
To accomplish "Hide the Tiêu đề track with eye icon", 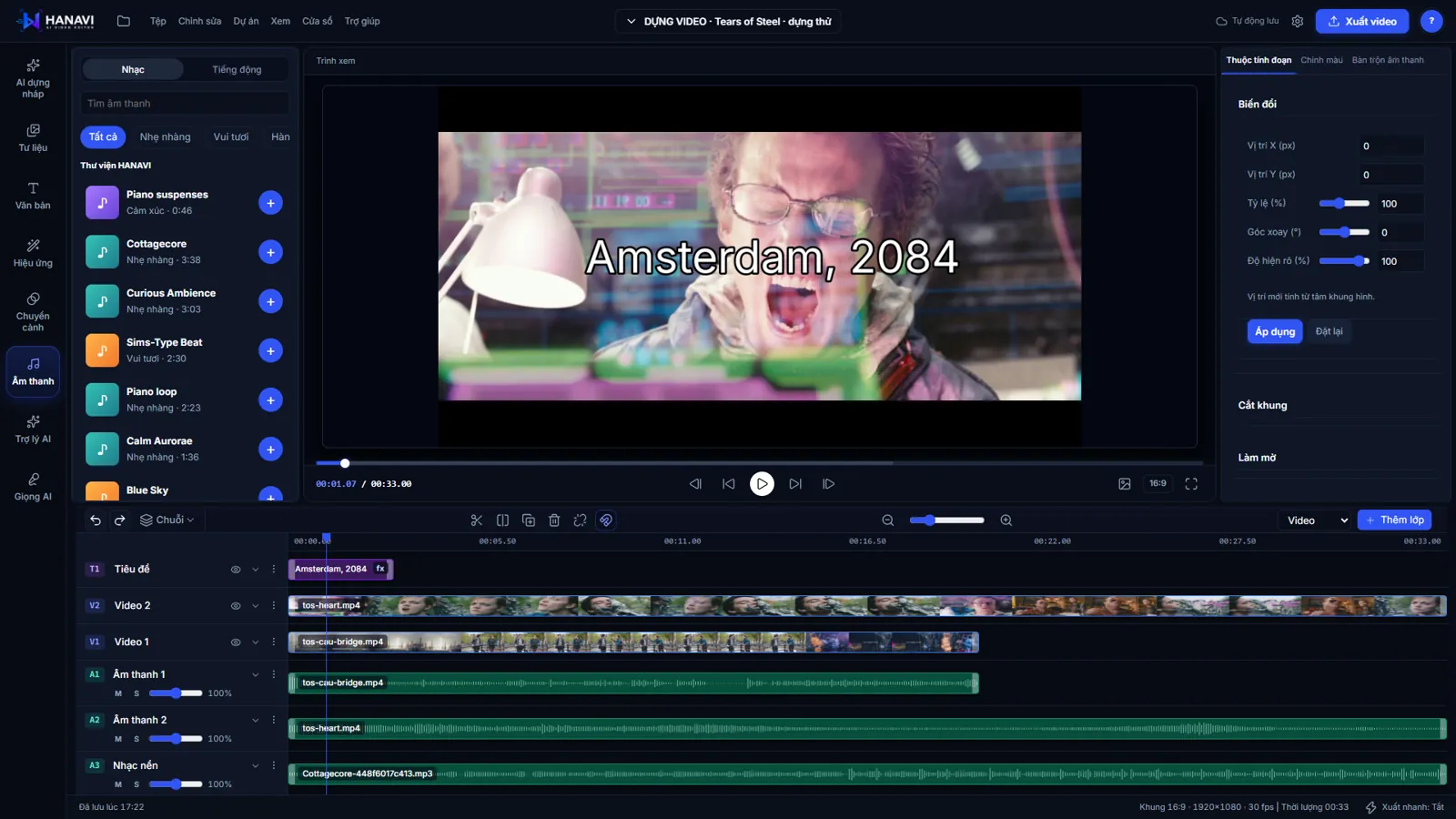I will pos(236,570).
